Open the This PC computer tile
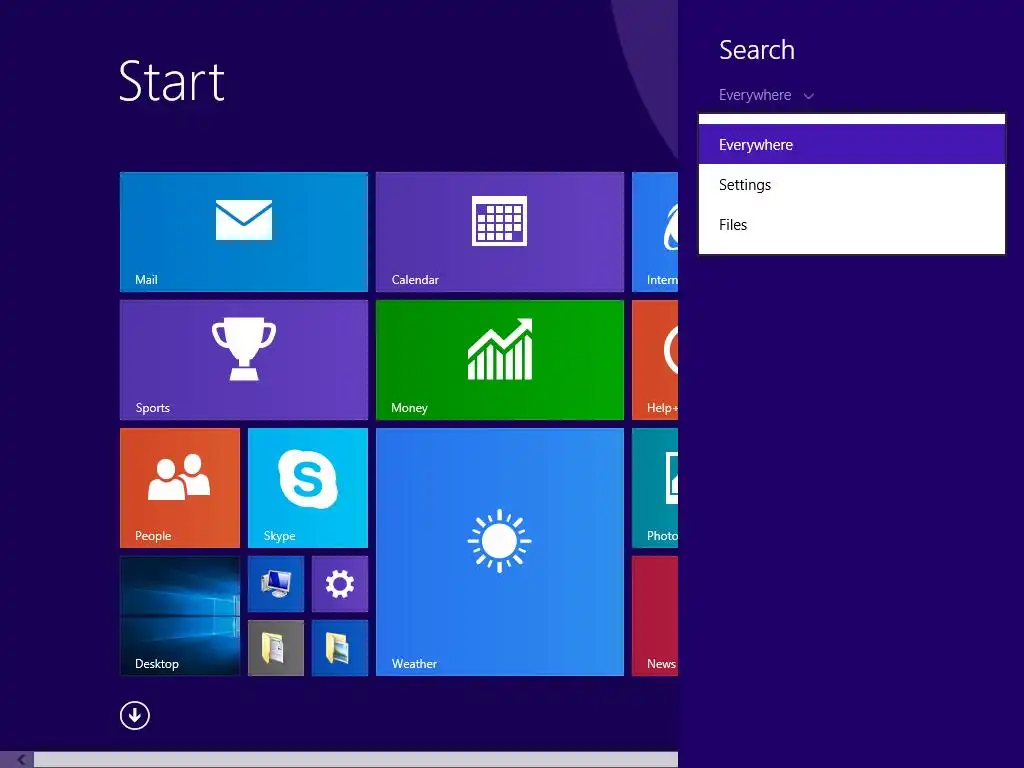Image resolution: width=1024 pixels, height=768 pixels. click(276, 584)
